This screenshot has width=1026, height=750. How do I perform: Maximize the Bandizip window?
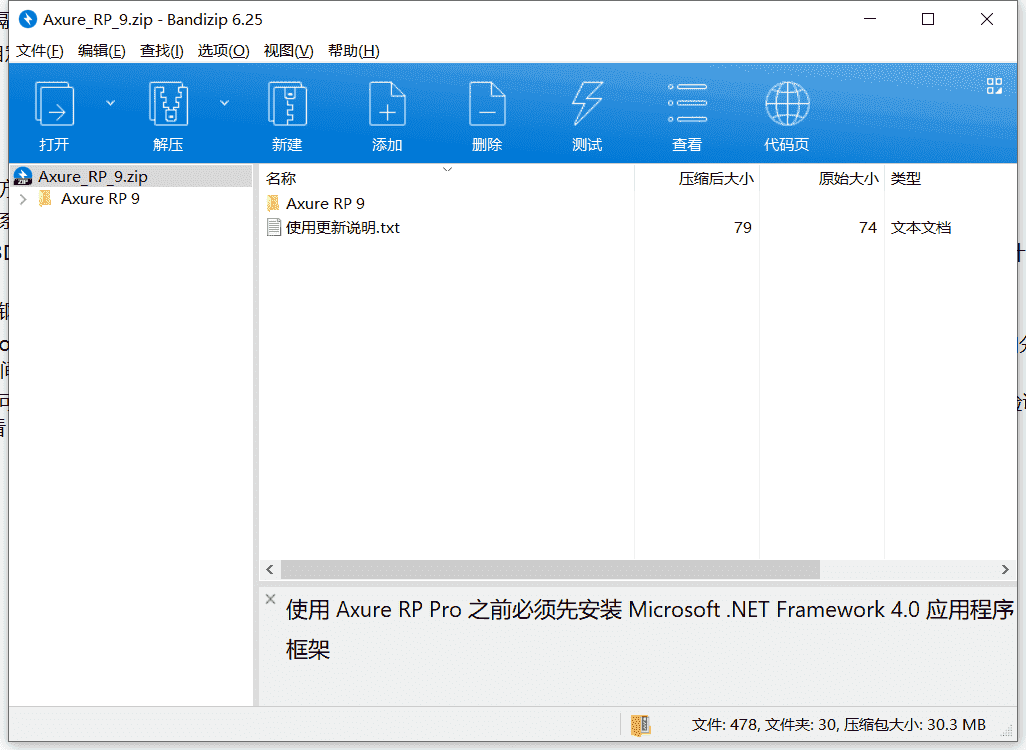[928, 20]
